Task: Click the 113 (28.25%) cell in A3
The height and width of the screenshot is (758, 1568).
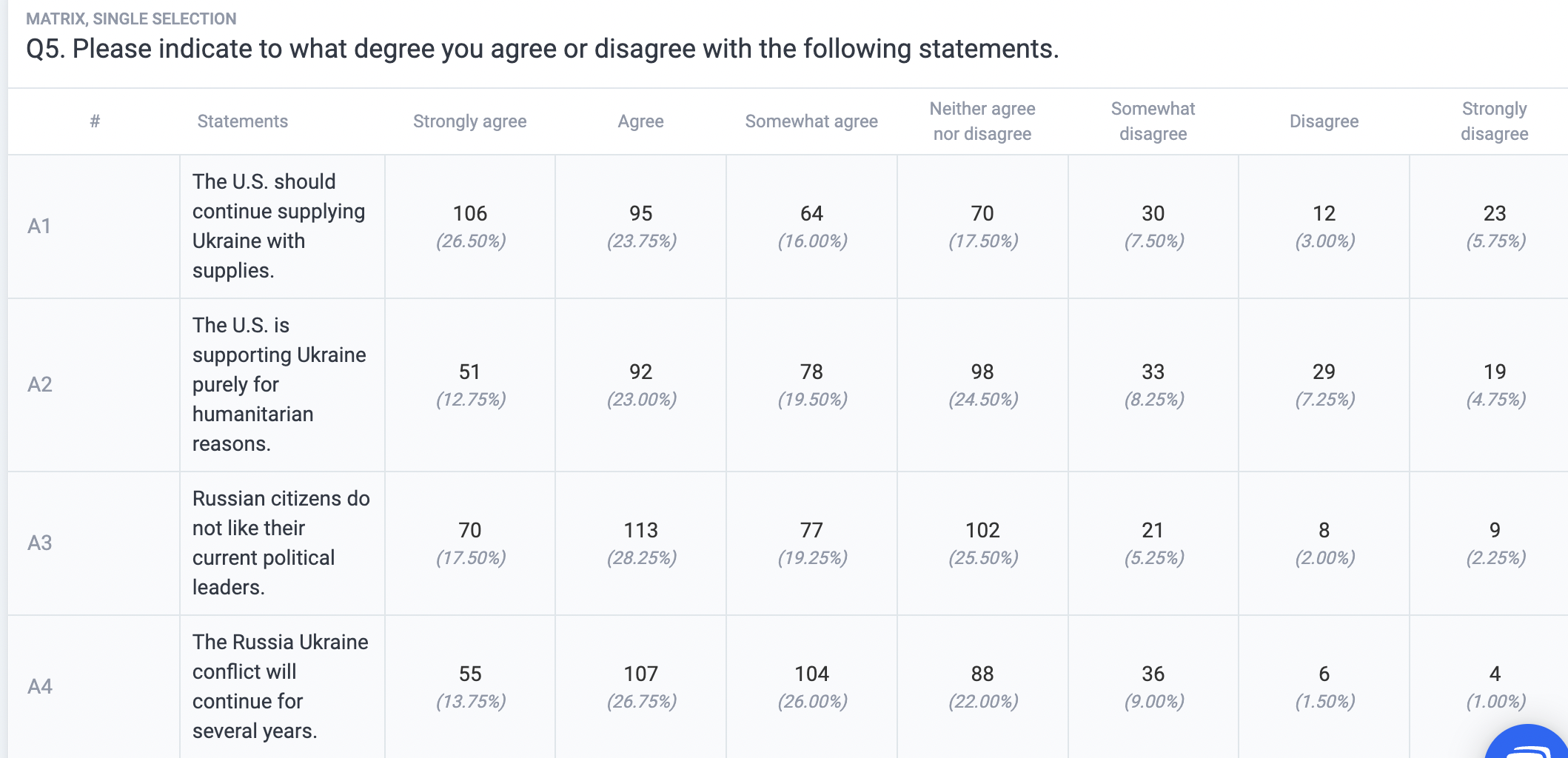Action: 641,543
